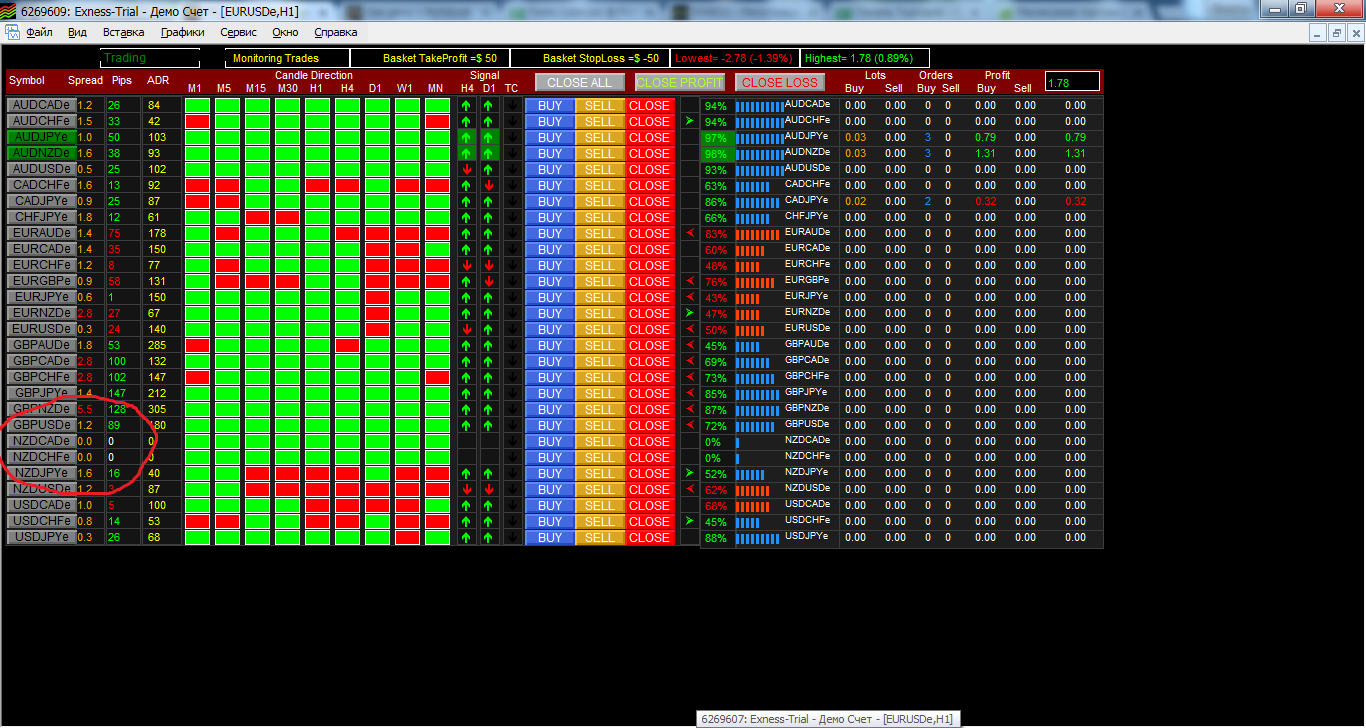Click the H4 signal arrow for USDJPYe
1366x728 pixels.
pos(467,537)
